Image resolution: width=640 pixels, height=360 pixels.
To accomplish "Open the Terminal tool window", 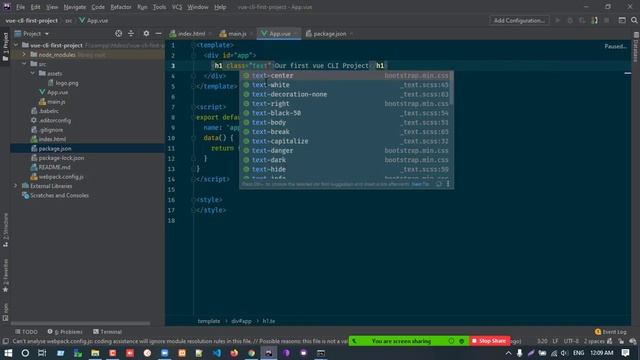I will [x=107, y=332].
